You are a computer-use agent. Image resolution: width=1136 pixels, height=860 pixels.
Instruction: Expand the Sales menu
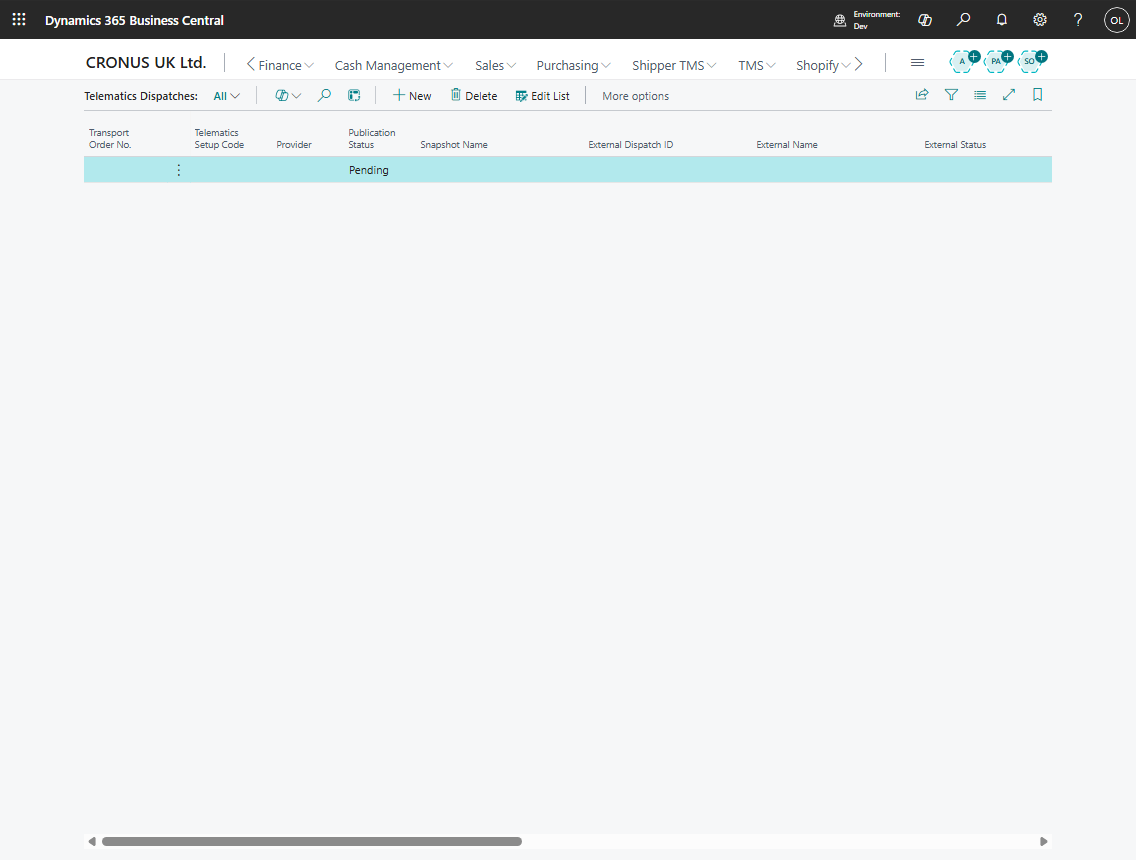point(496,65)
